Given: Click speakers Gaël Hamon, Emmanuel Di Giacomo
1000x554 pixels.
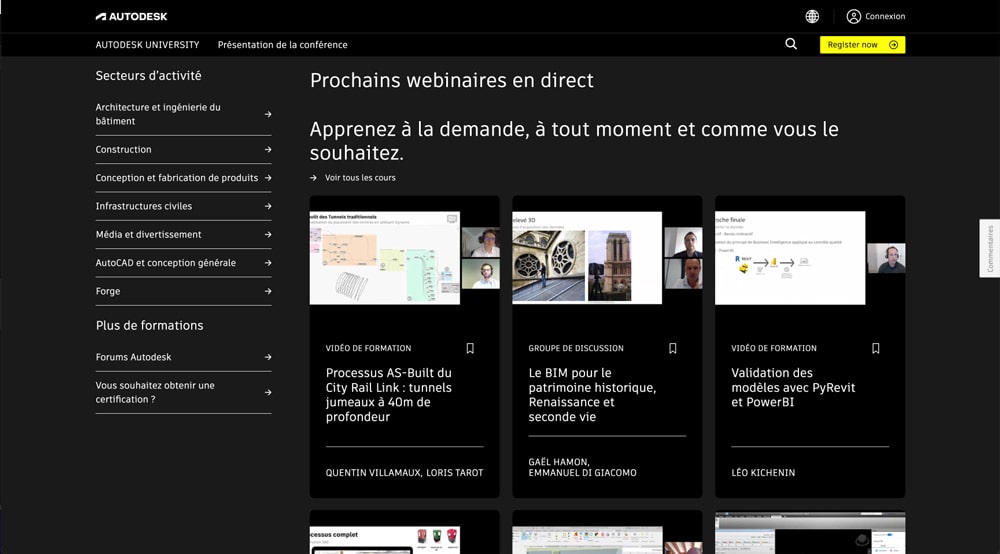Looking at the screenshot, I should point(582,467).
